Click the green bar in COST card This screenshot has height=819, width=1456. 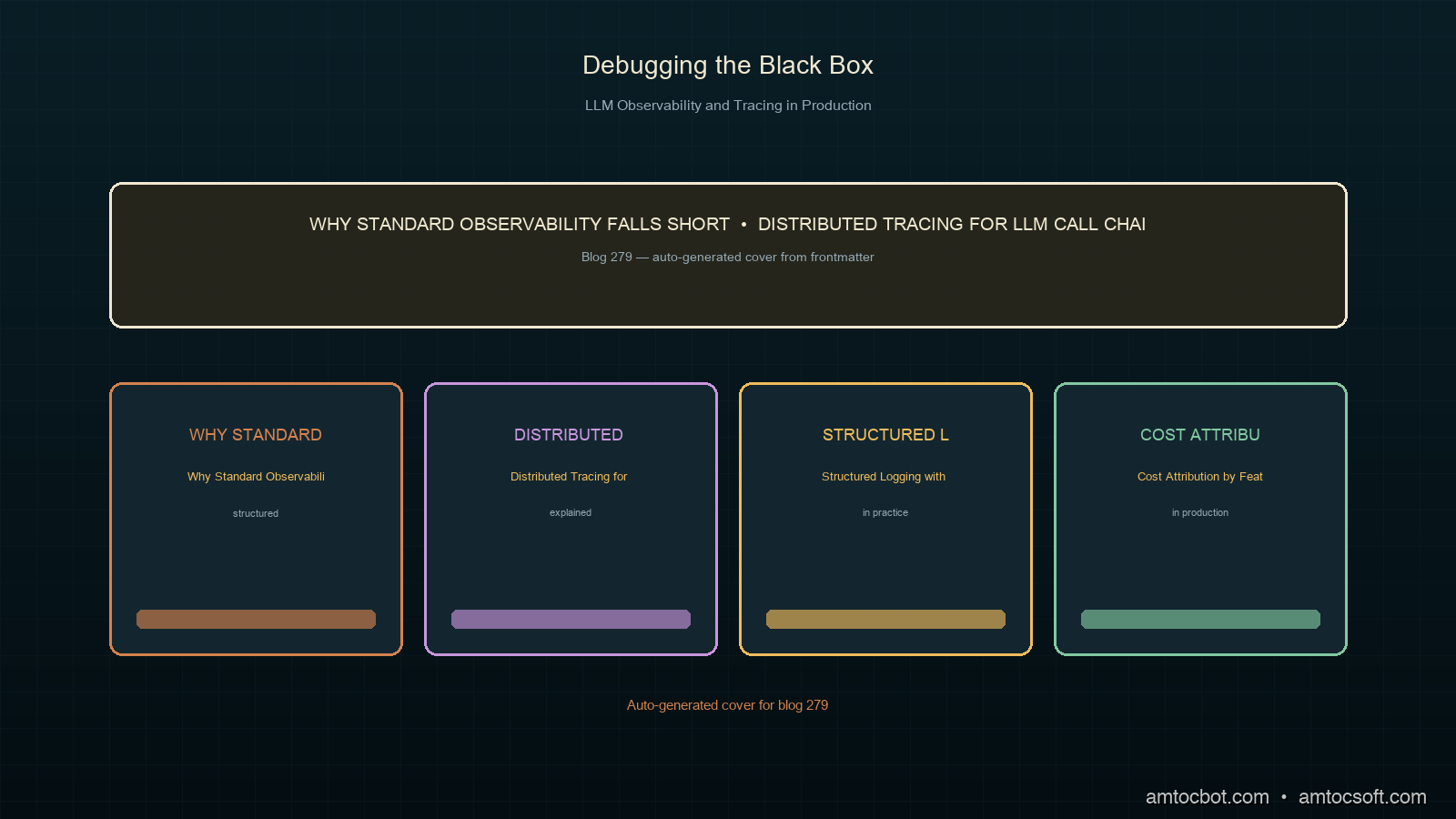(1200, 619)
